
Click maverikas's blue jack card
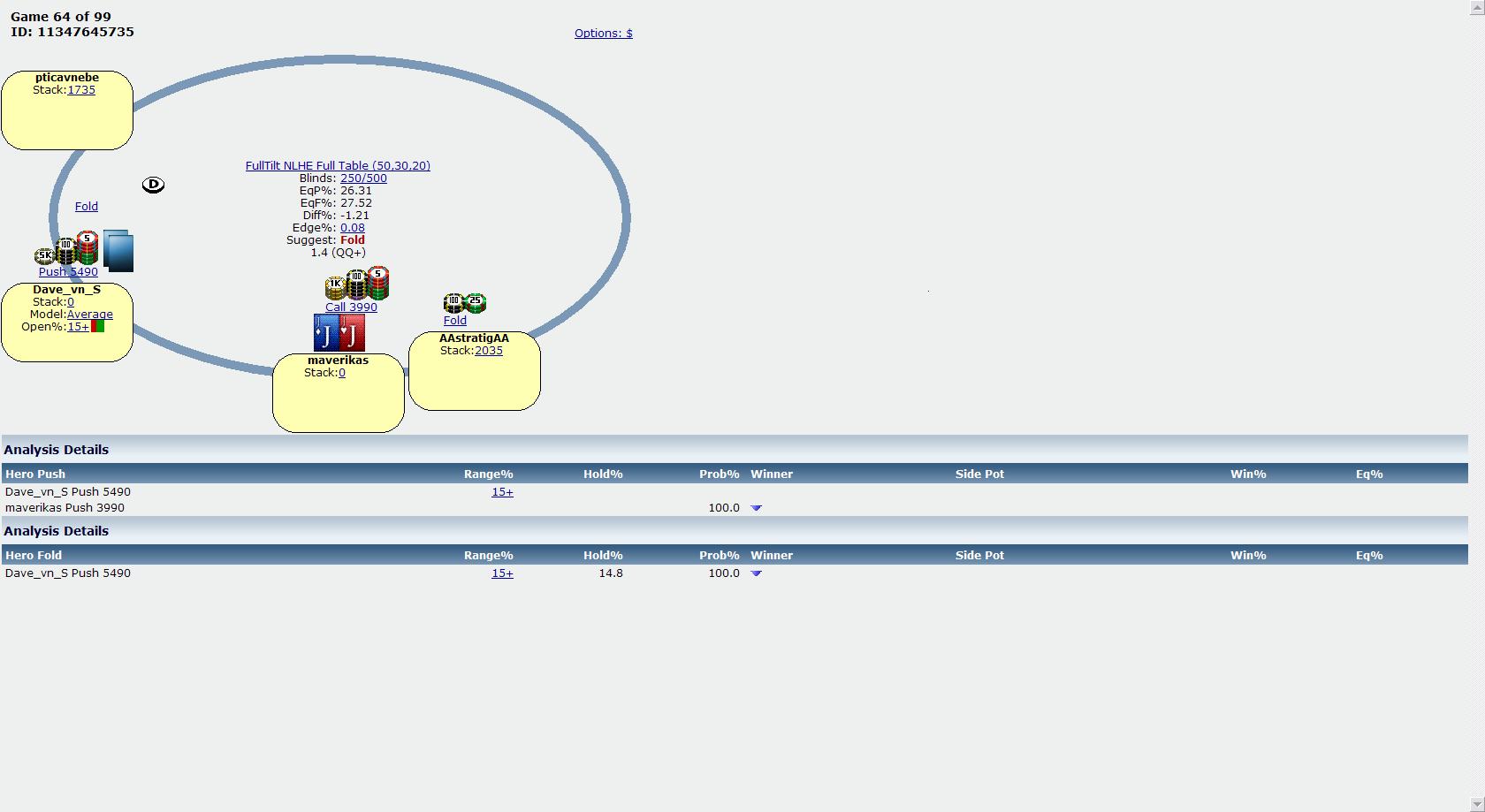point(326,334)
